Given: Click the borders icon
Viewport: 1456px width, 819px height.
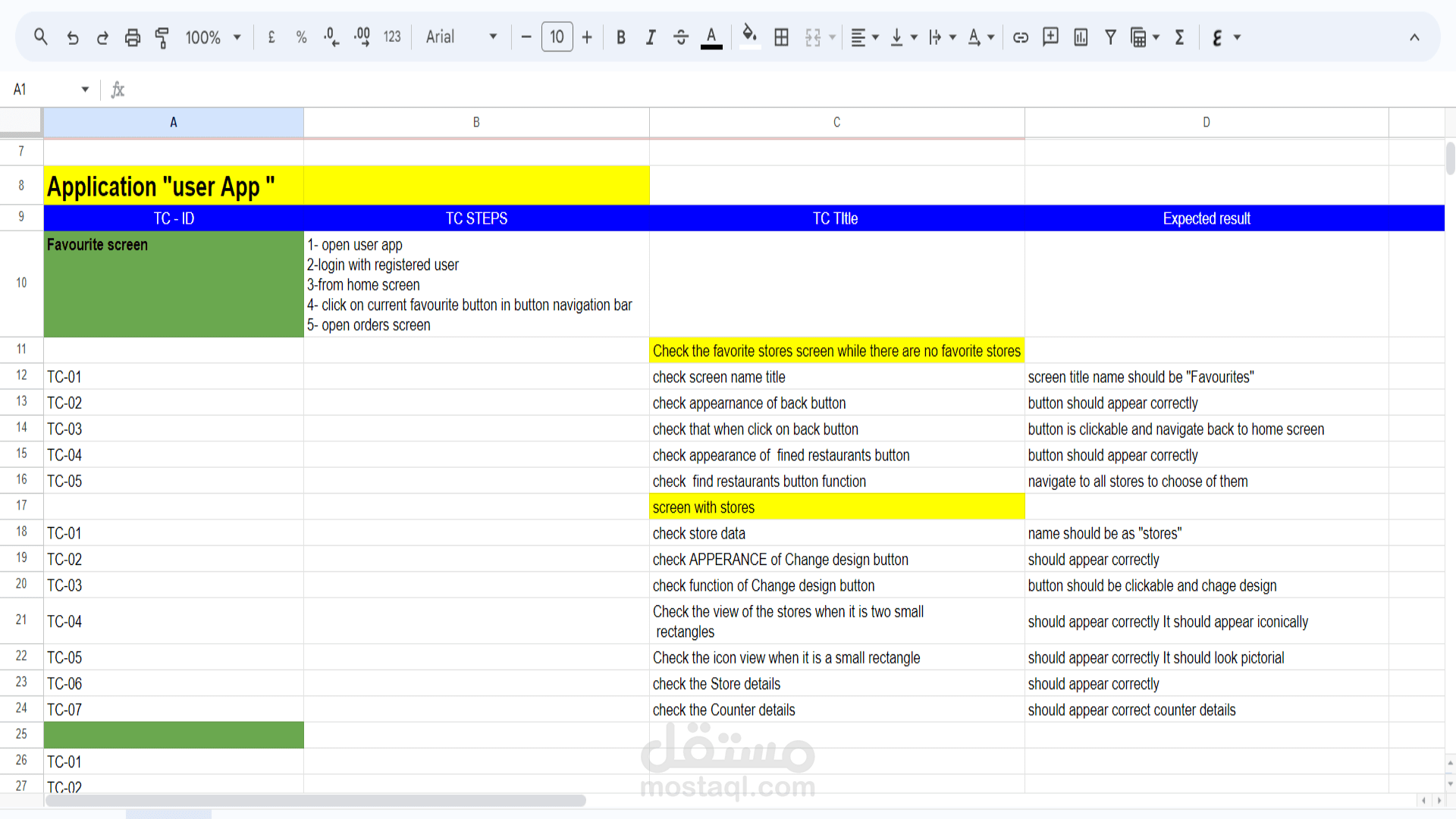Looking at the screenshot, I should [x=781, y=37].
